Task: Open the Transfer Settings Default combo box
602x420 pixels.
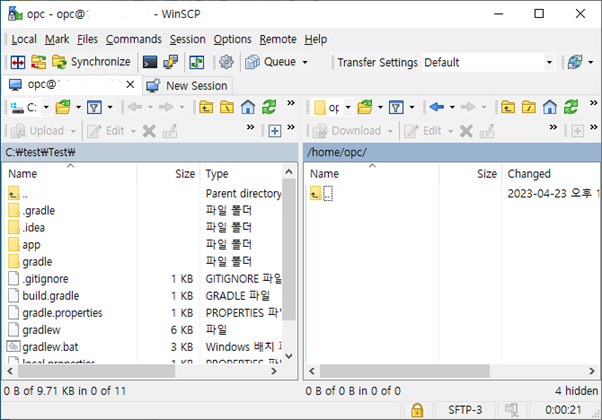Action: point(489,62)
